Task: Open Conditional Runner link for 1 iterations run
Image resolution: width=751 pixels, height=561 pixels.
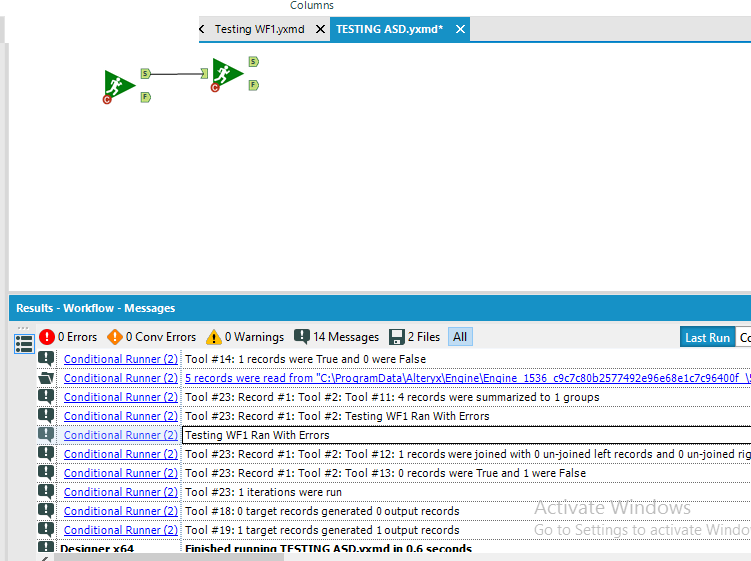Action: click(121, 492)
